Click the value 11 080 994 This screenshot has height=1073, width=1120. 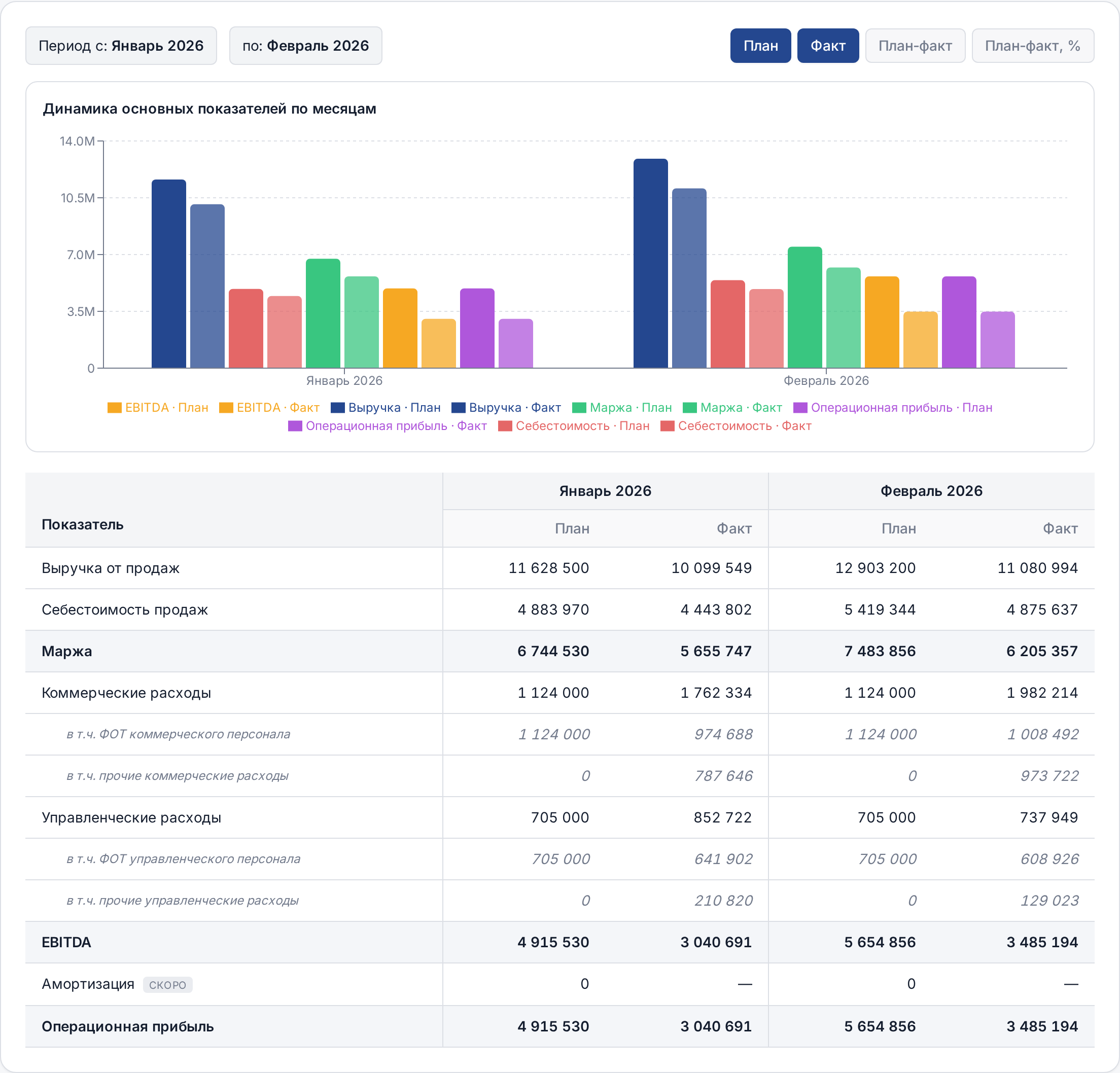1038,568
